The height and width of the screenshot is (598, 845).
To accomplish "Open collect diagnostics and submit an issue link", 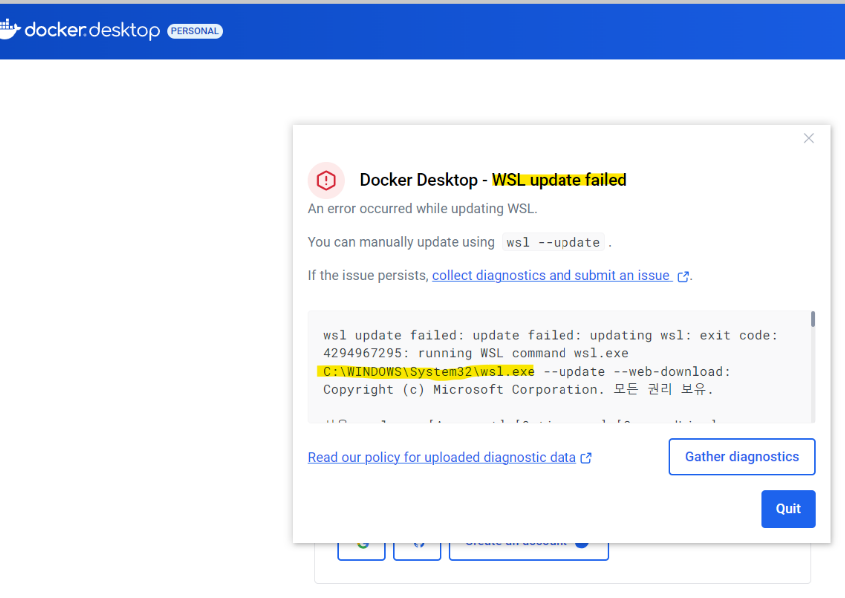I will 551,275.
